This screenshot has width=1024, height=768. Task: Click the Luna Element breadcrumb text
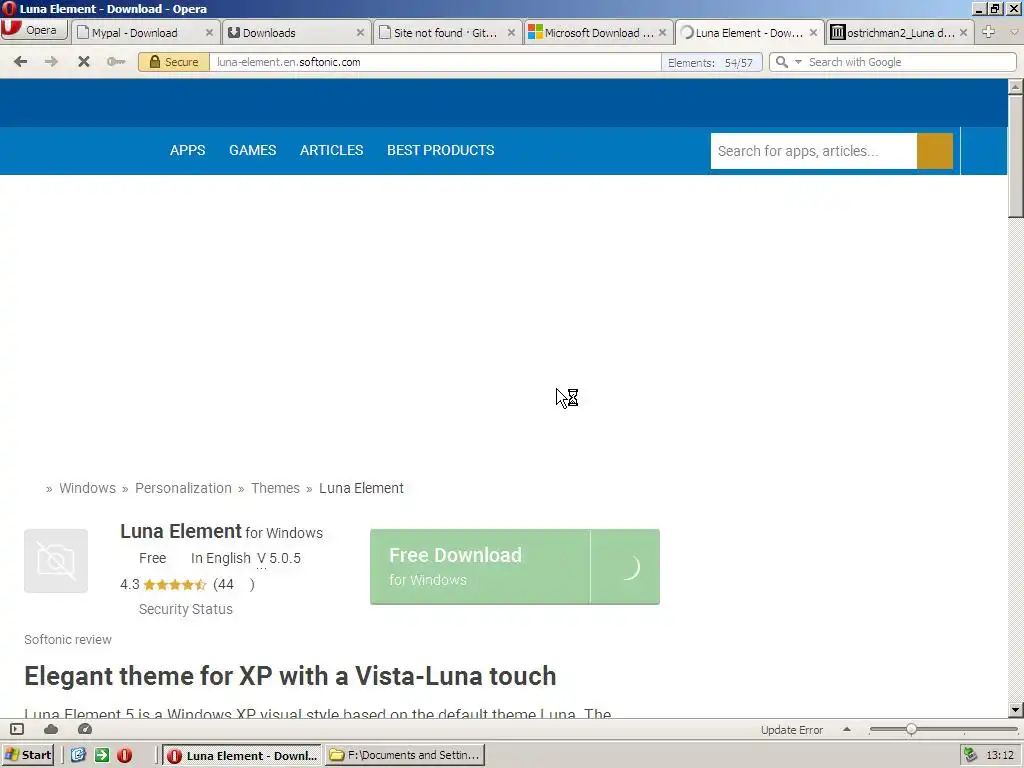point(361,488)
